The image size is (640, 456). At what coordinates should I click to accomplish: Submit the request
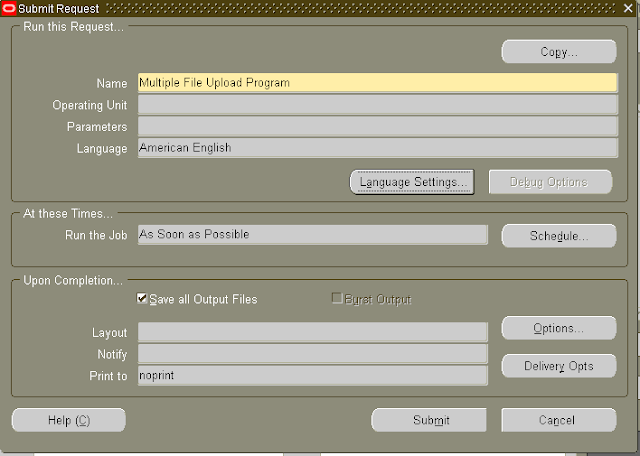tap(429, 420)
